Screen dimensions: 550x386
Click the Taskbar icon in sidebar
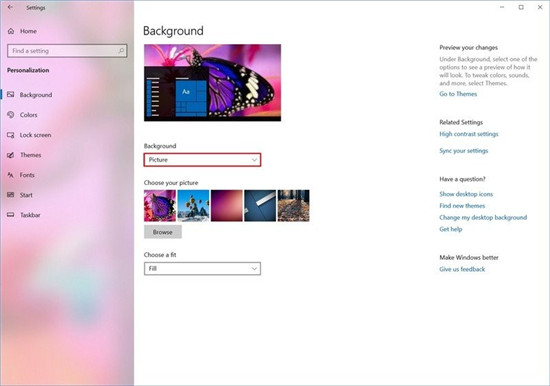click(x=11, y=215)
